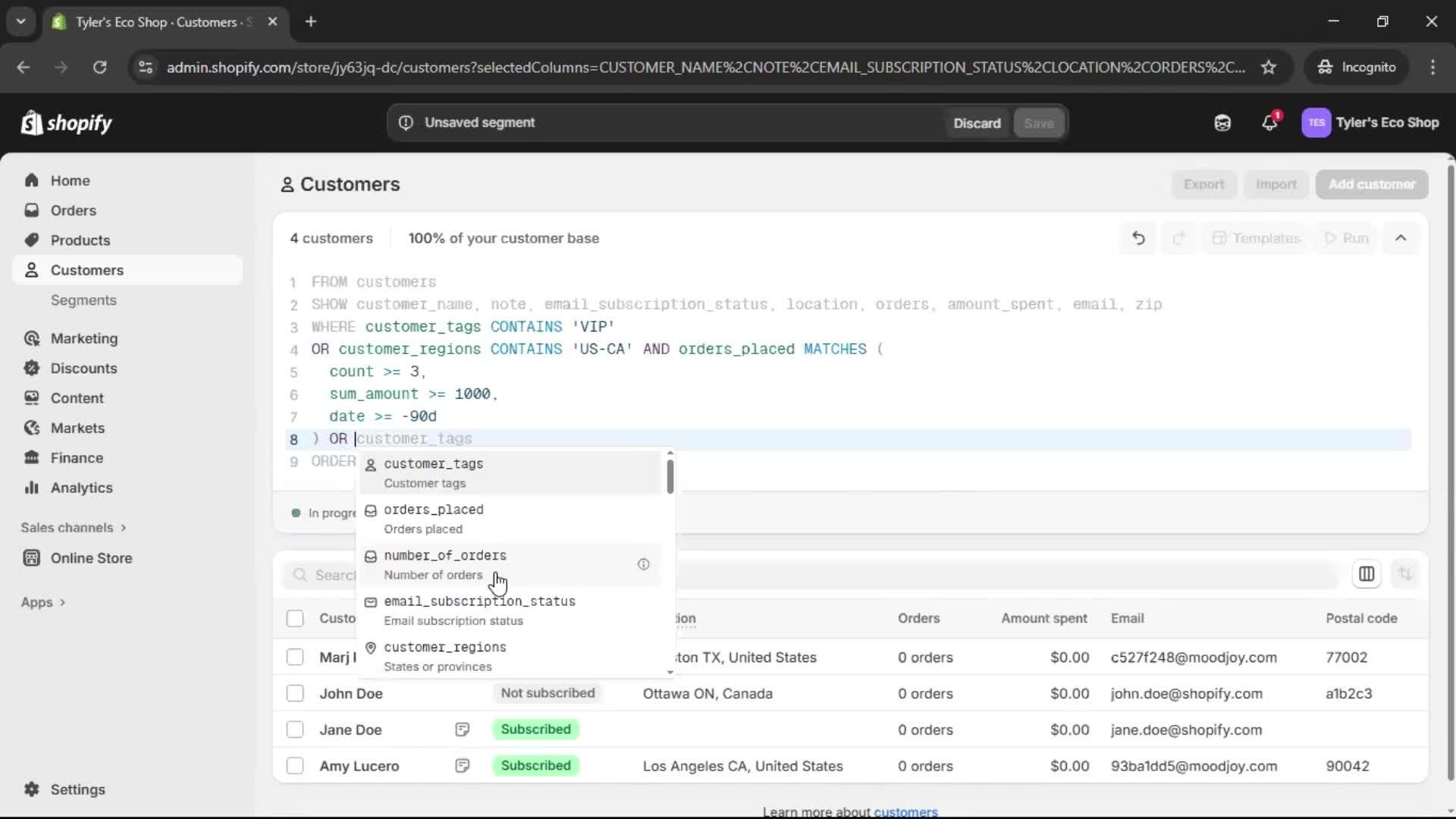
Task: Click the Add customer button
Action: pos(1372,184)
